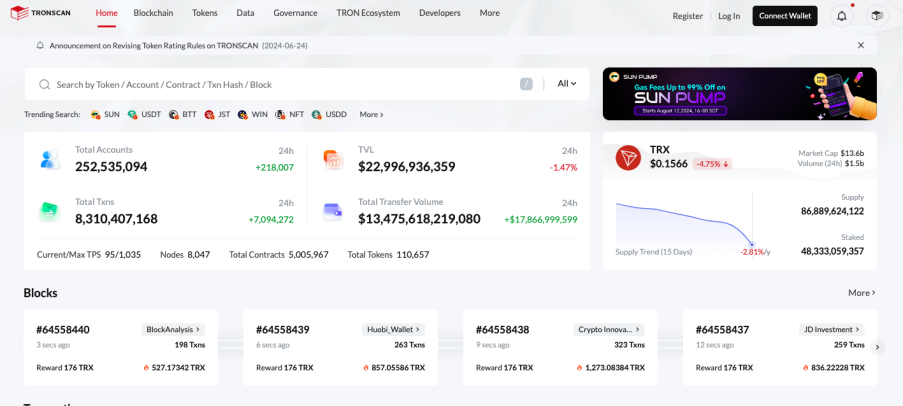This screenshot has width=903, height=406.
Task: Select the USDT trending token icon
Action: point(132,115)
